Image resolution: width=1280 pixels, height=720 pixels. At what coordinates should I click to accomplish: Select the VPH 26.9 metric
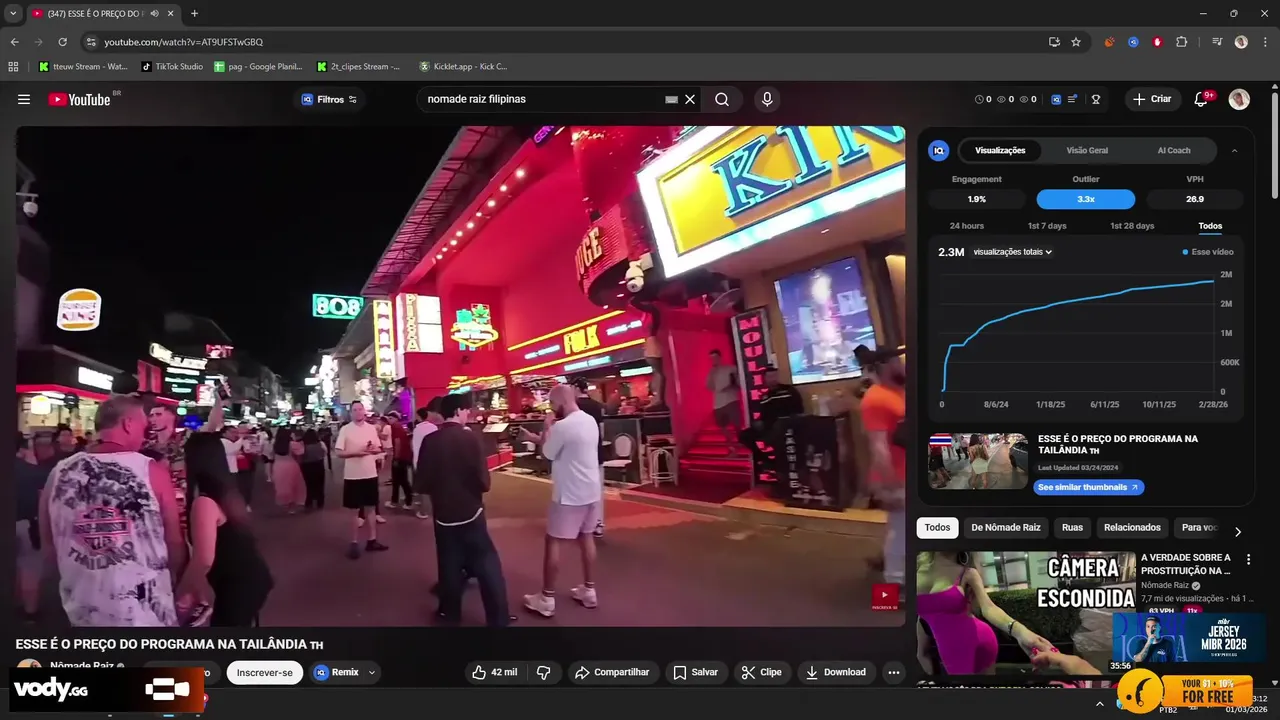[1195, 199]
